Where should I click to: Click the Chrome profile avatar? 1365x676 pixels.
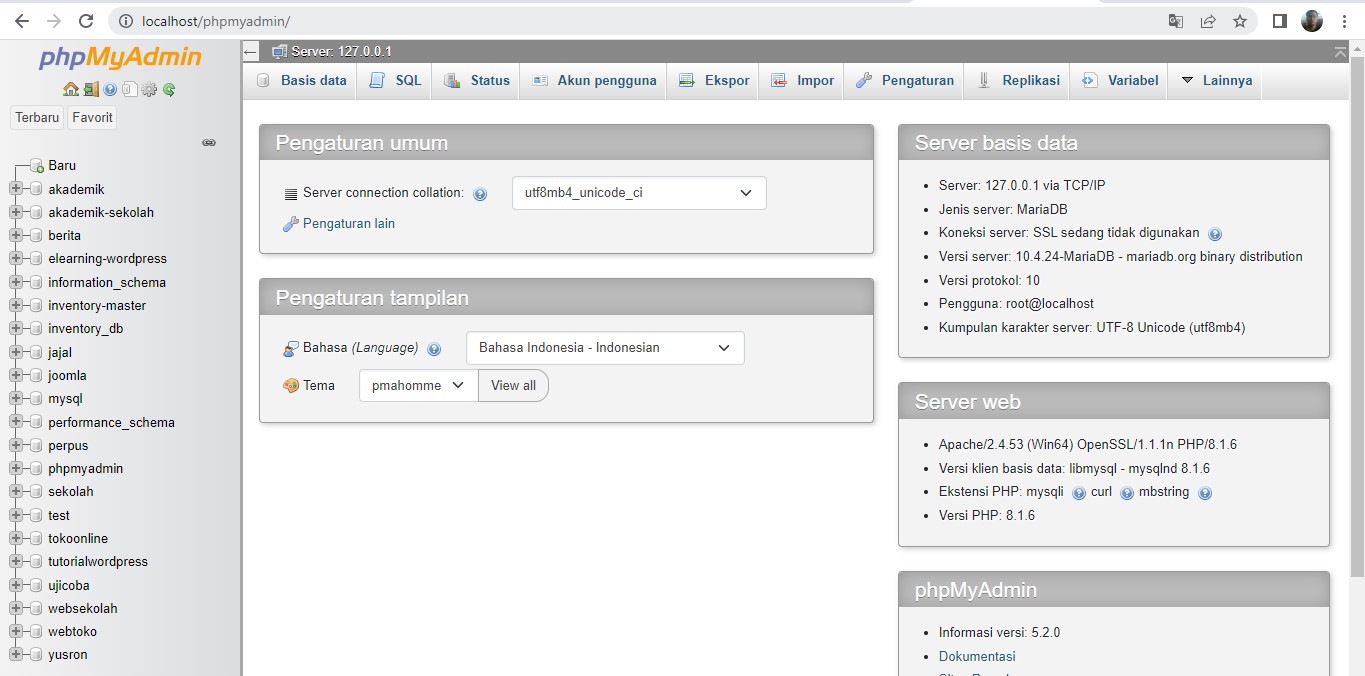click(1311, 21)
